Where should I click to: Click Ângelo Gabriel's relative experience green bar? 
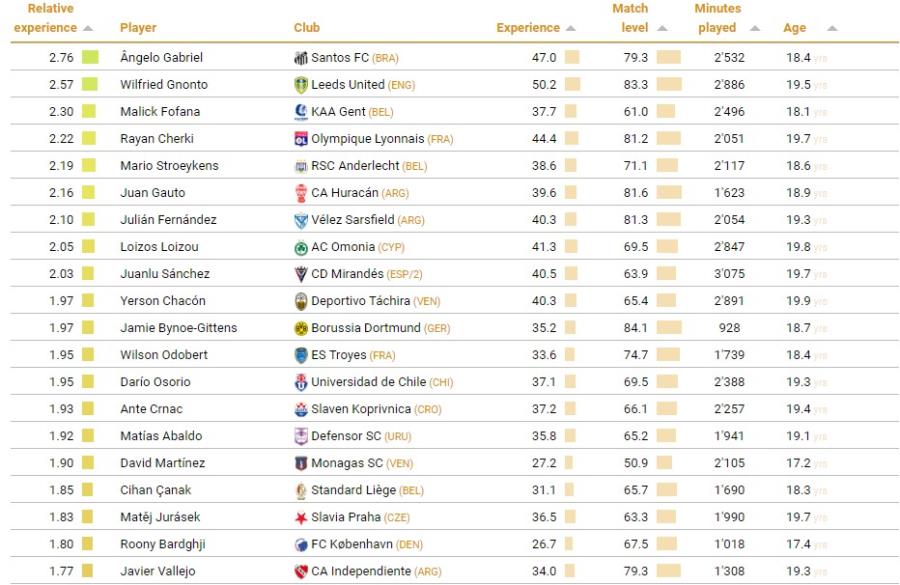[90, 58]
